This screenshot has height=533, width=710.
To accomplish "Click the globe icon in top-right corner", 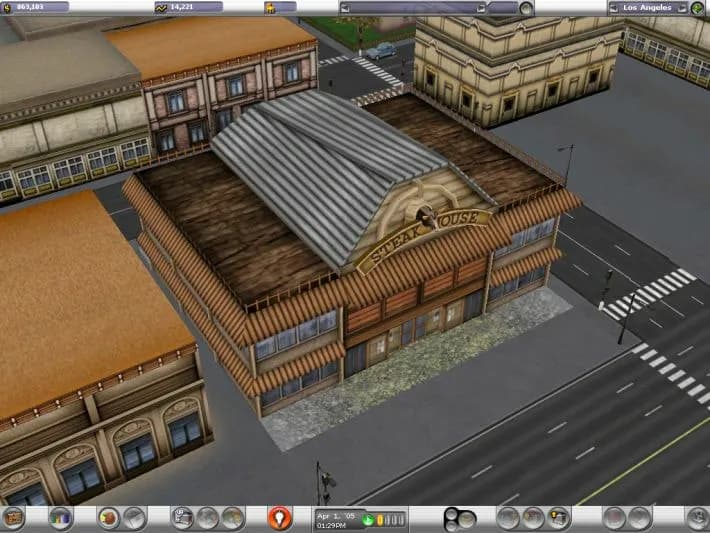I will coord(697,8).
